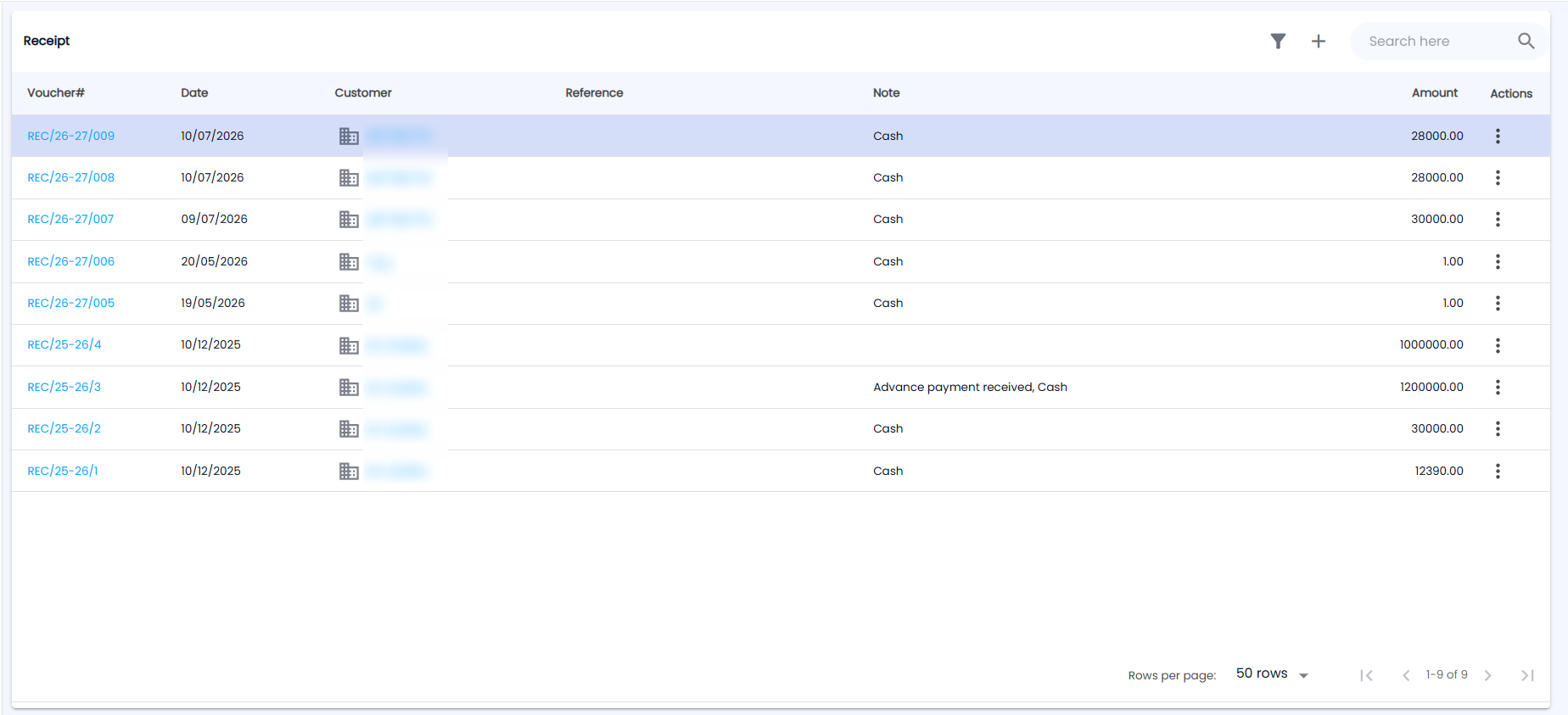
Task: Open actions menu for REC/26-27/008
Action: pos(1498,177)
